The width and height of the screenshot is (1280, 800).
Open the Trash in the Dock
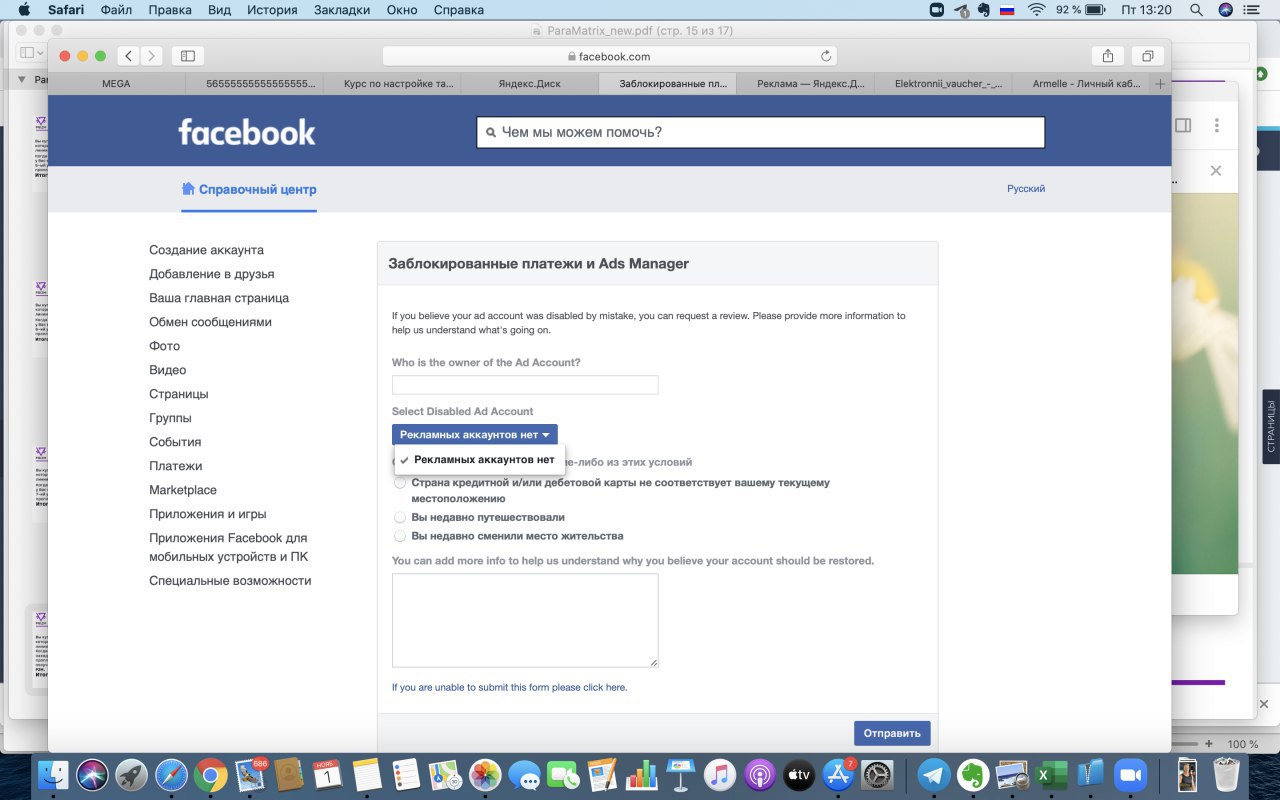tap(1226, 774)
